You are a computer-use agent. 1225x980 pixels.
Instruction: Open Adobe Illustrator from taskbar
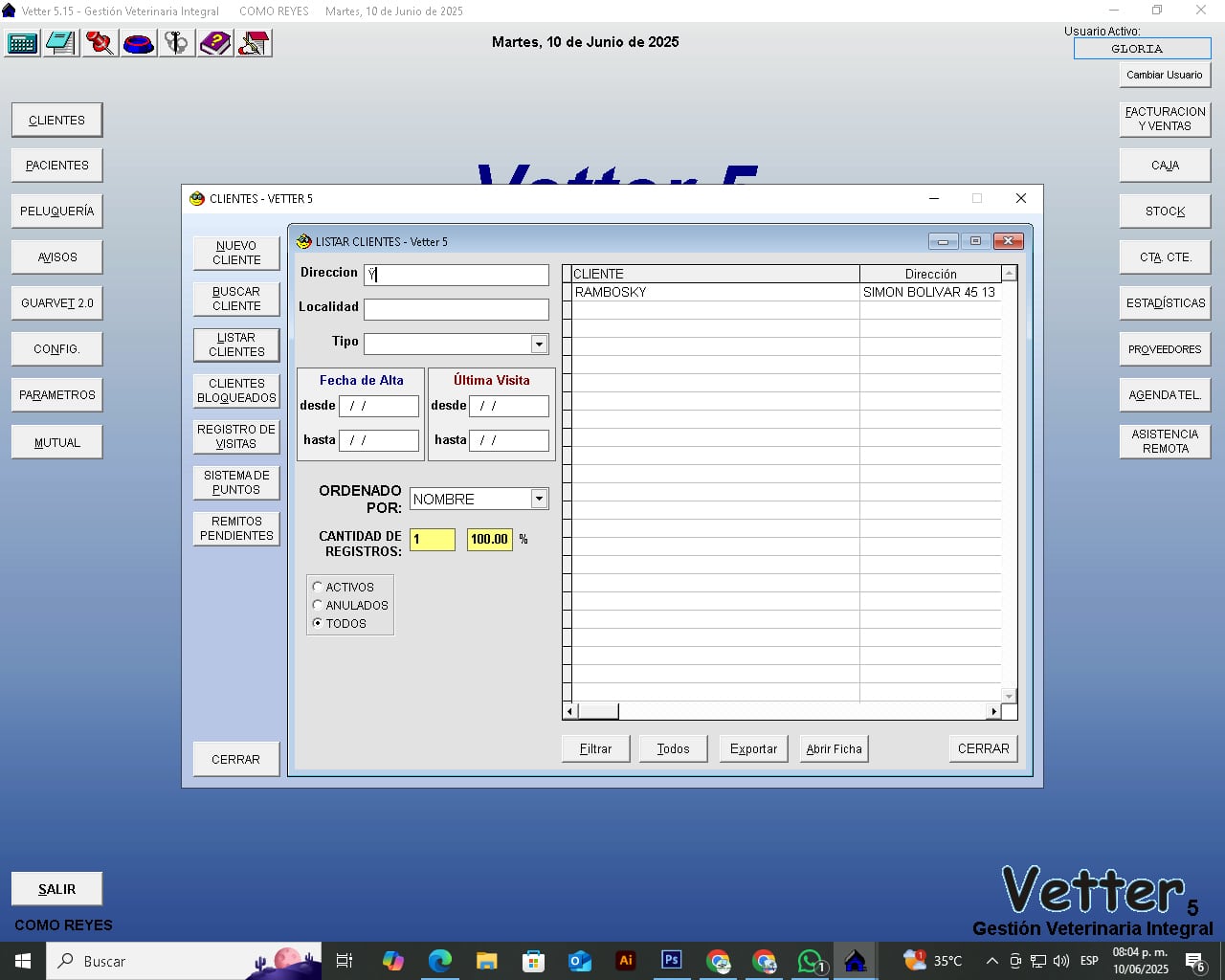[626, 960]
